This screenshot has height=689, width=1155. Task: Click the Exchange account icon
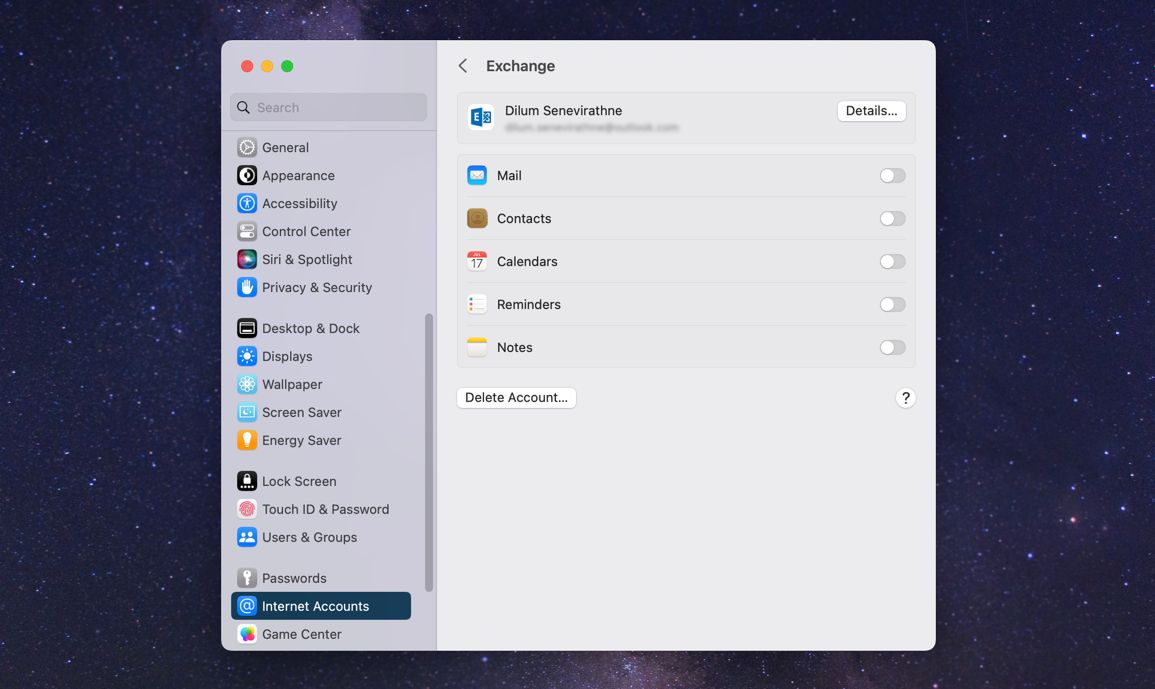pyautogui.click(x=481, y=118)
